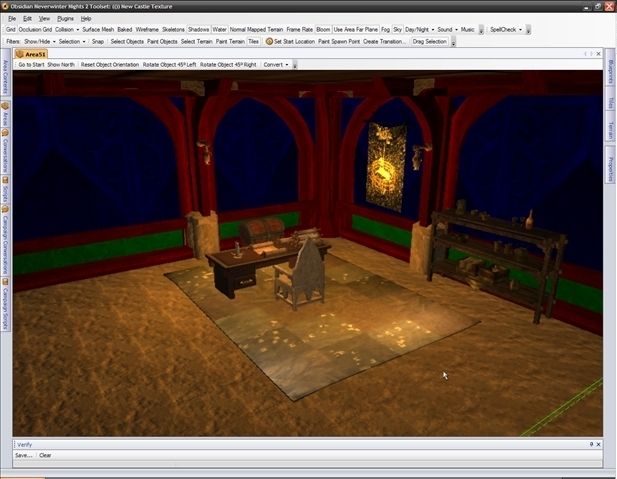Expand the Convert dropdown

275,65
